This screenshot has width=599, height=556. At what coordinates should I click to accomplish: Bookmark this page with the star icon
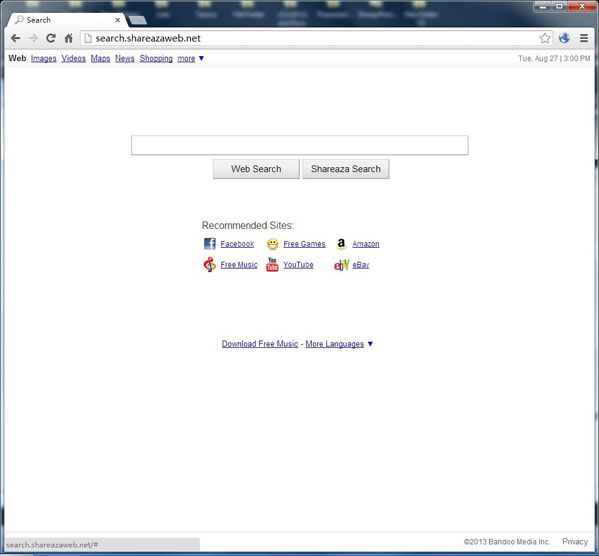(545, 38)
